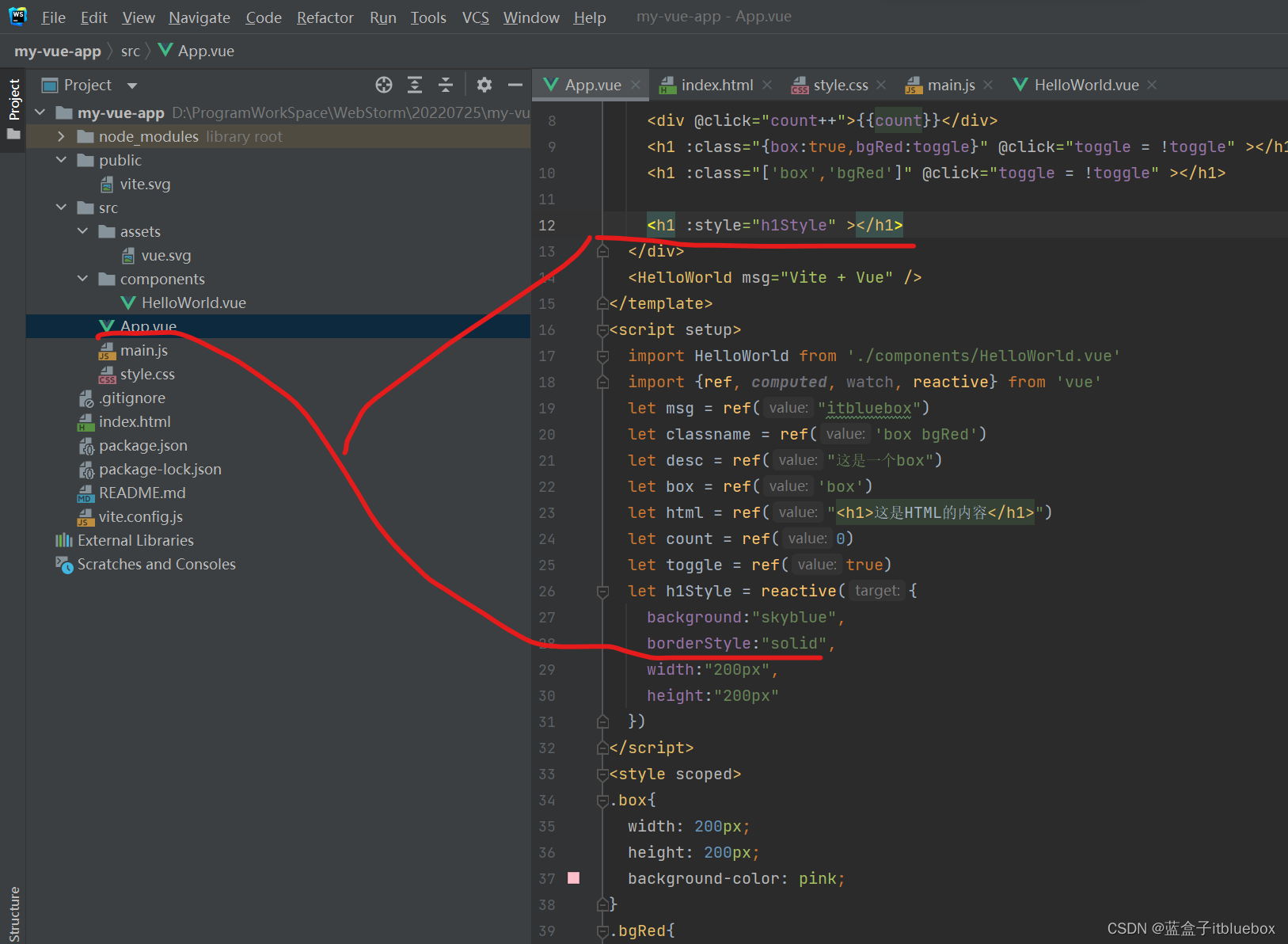Image resolution: width=1288 pixels, height=944 pixels.
Task: Select HelloWorld.vue in the project tree
Action: (x=184, y=303)
